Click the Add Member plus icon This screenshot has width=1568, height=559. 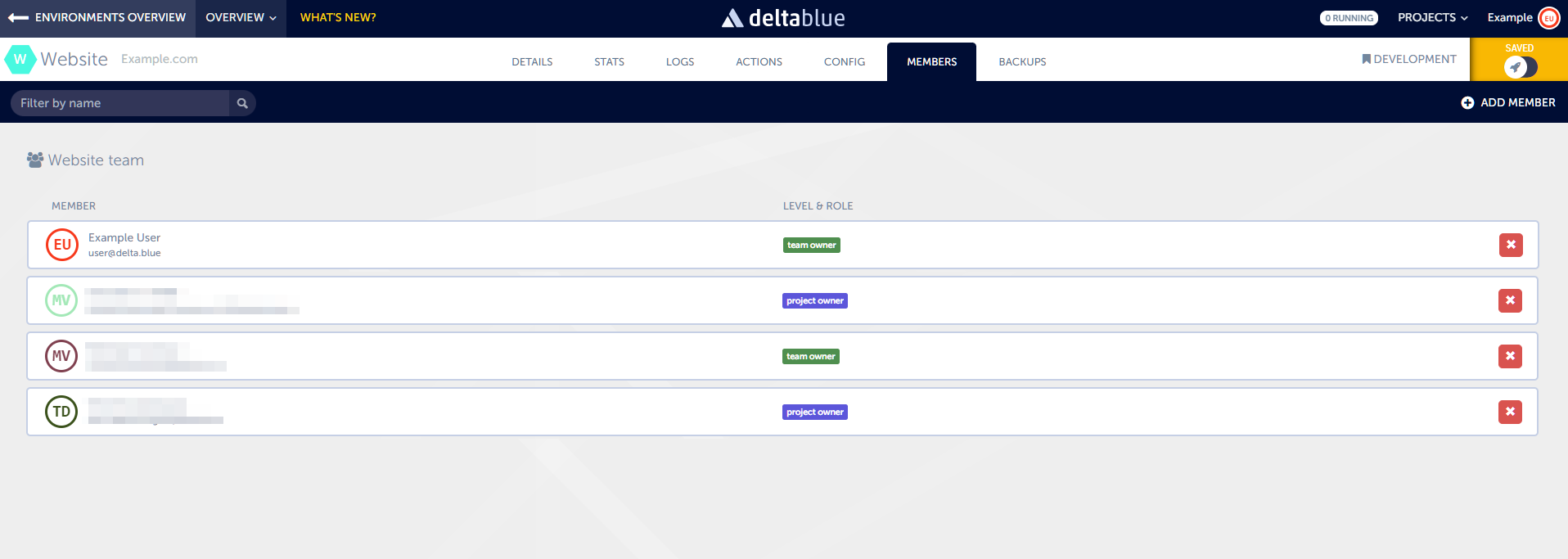point(1467,103)
